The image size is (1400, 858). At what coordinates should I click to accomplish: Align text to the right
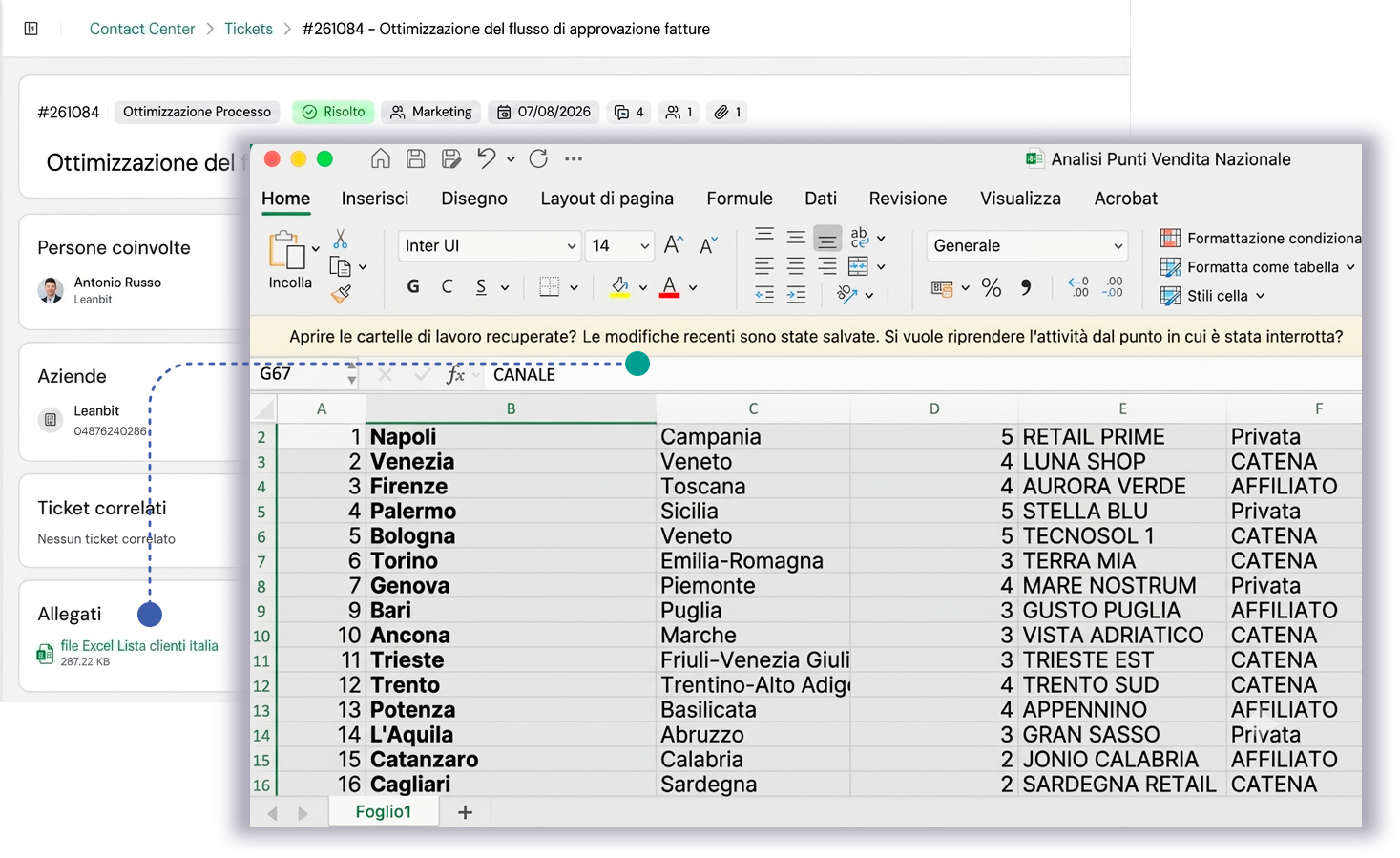(827, 266)
